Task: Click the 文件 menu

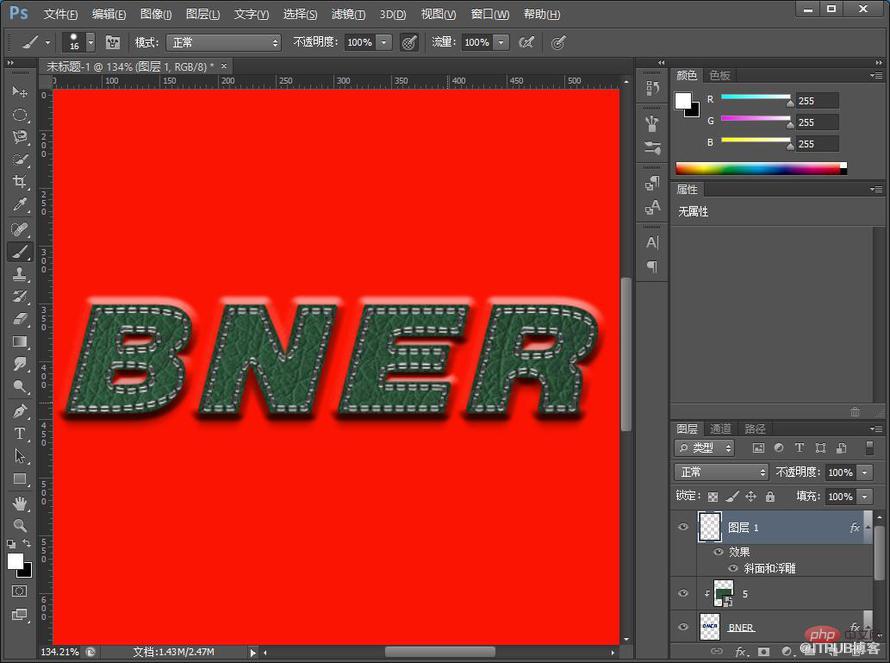Action: (x=61, y=14)
